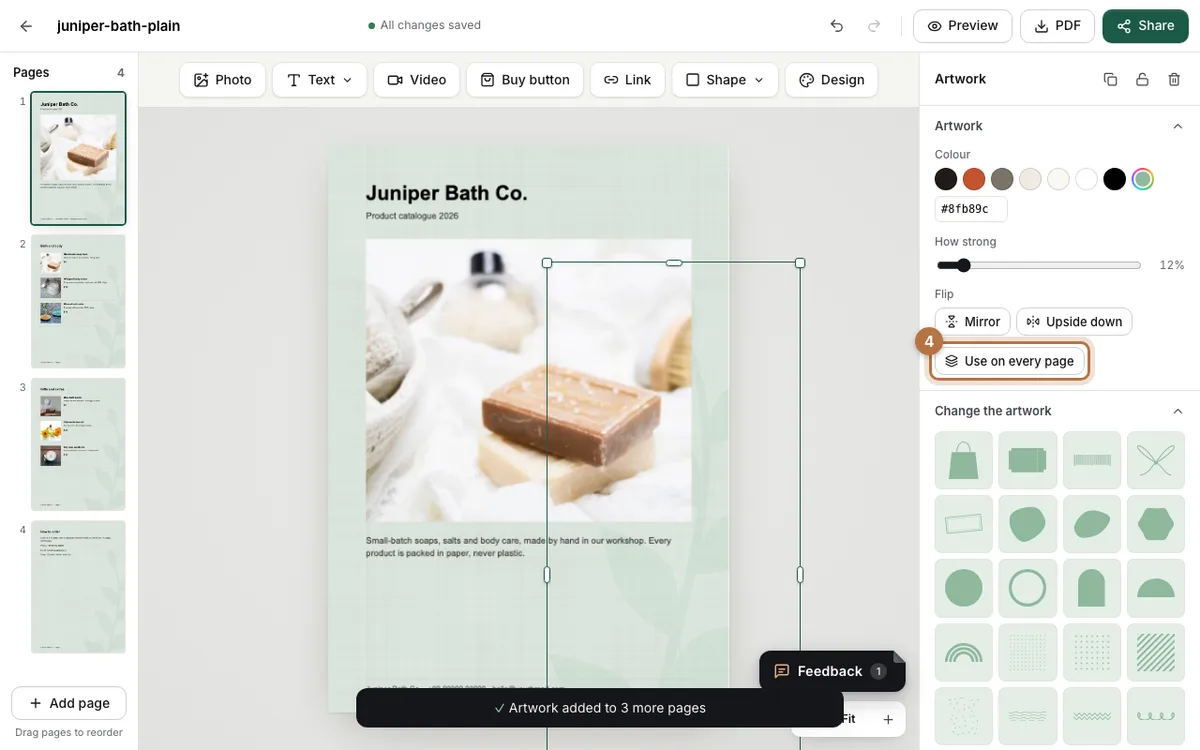The width and height of the screenshot is (1200, 750).
Task: Open page 3 thumbnail
Action: coord(79,445)
